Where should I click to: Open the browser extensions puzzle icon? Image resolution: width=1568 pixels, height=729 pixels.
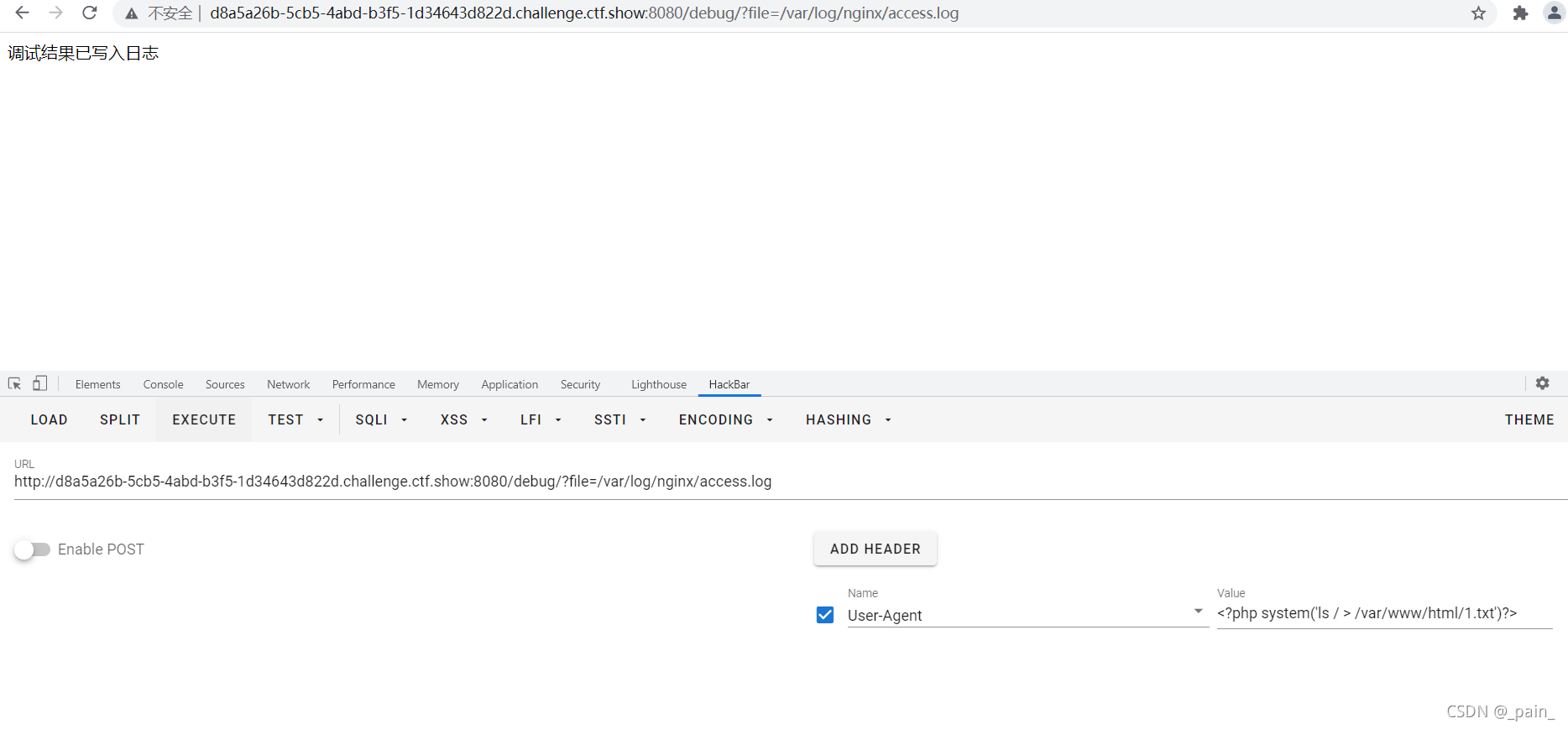coord(1520,13)
